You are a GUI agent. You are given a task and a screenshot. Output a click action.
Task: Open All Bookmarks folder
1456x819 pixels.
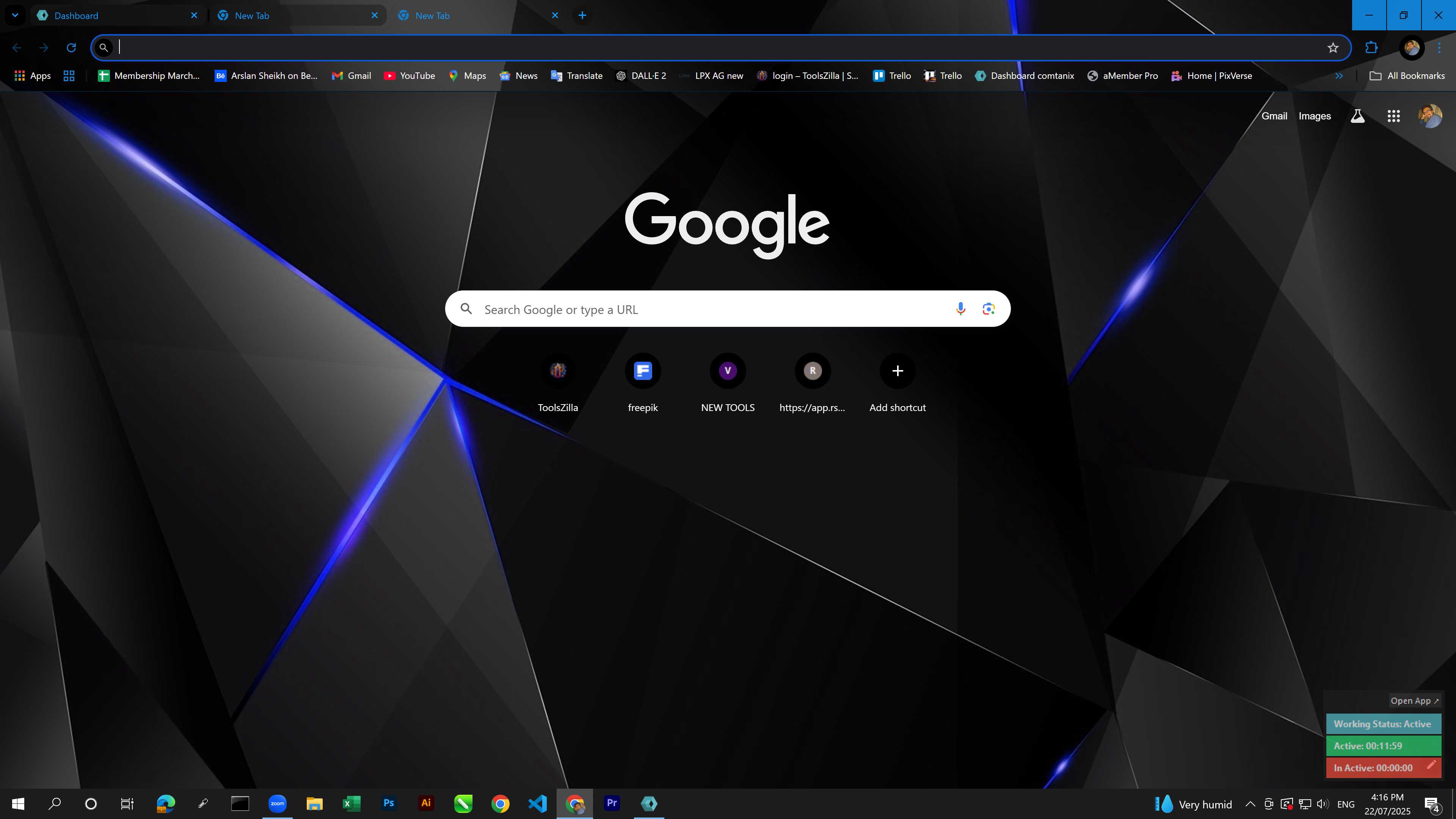tap(1407, 76)
